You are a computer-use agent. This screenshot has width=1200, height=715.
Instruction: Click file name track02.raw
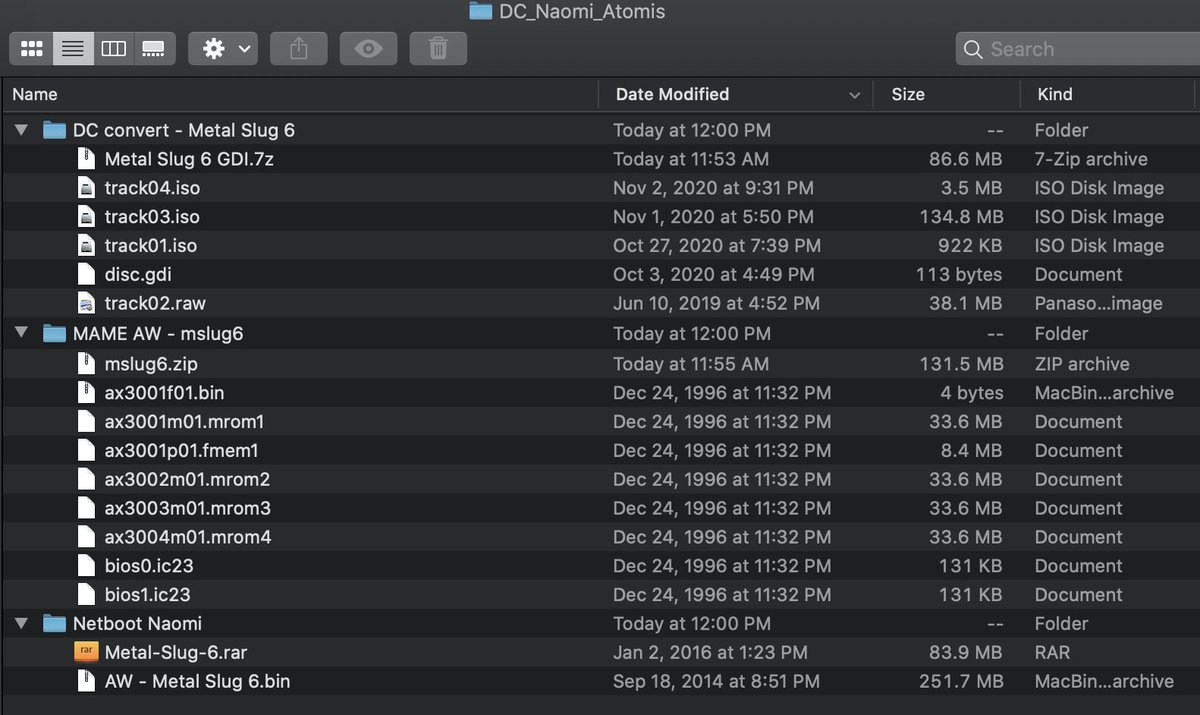[155, 303]
